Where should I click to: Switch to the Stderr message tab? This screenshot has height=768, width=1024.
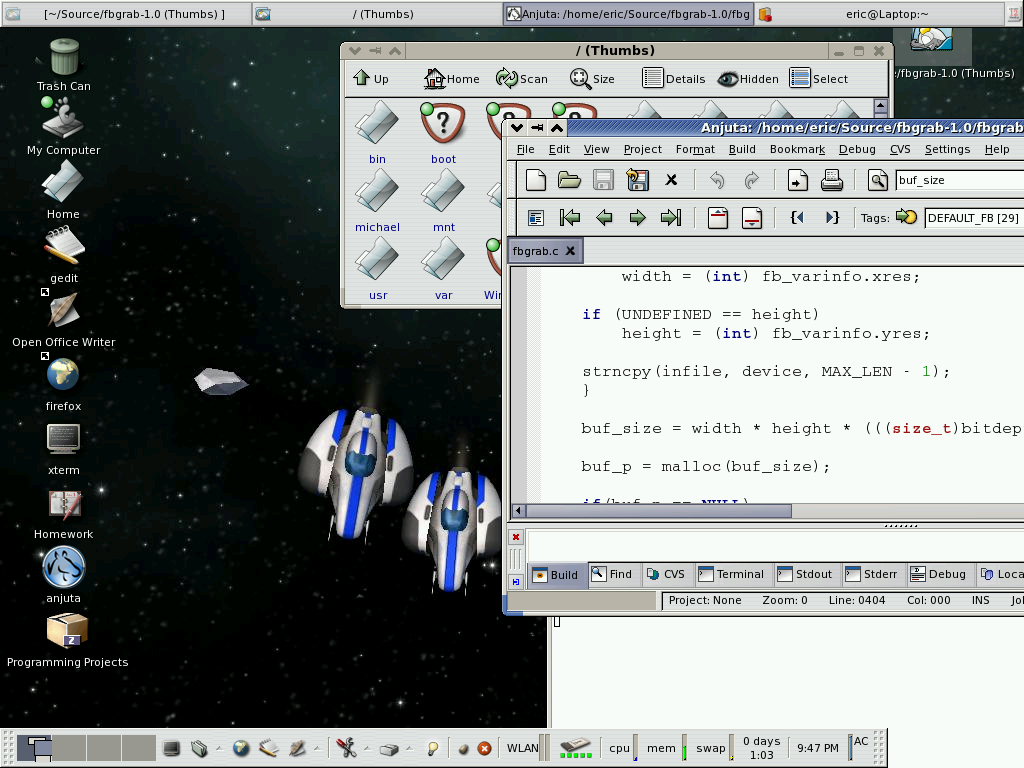click(x=871, y=574)
